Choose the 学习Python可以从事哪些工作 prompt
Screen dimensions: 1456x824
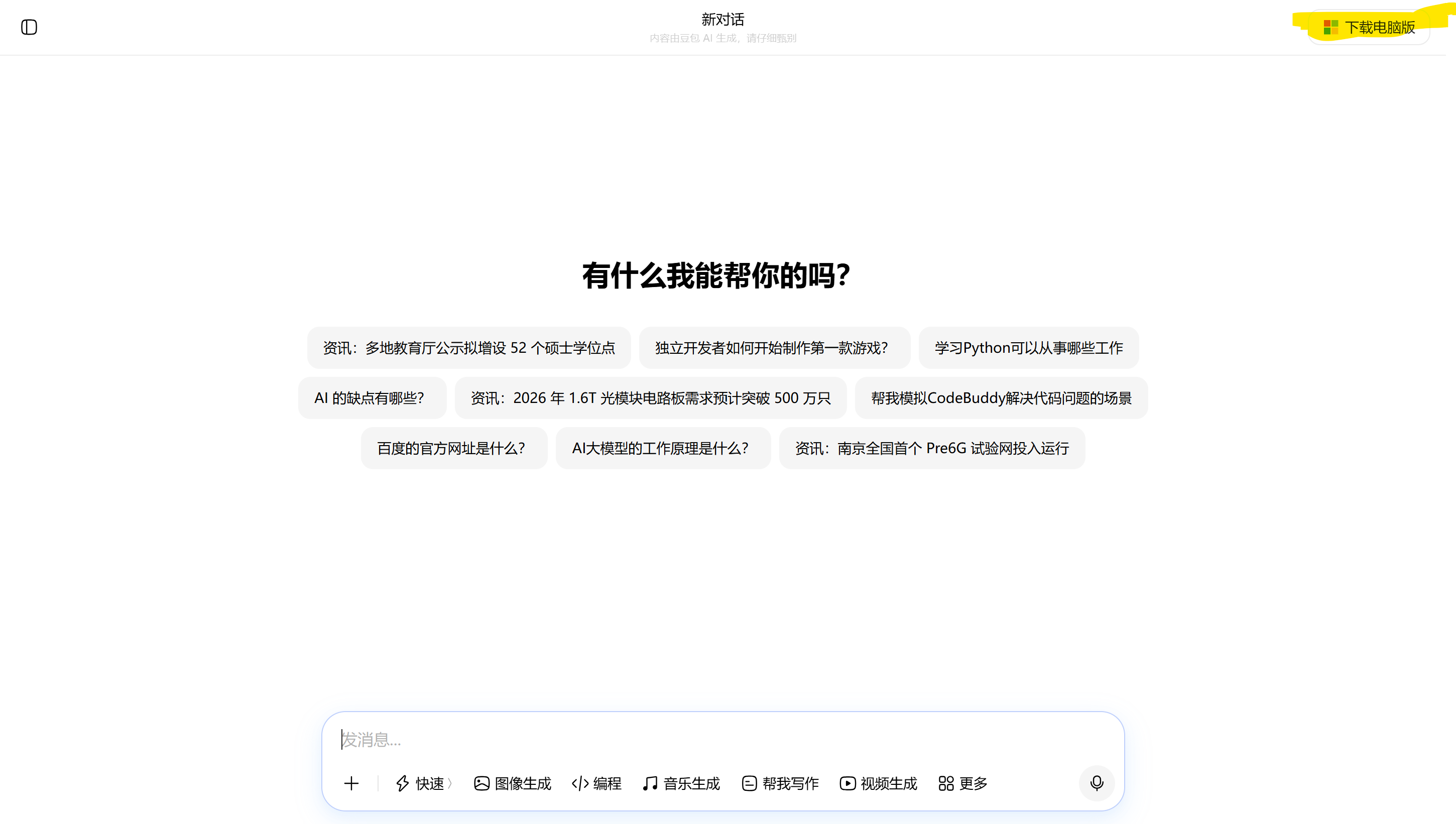coord(1029,347)
